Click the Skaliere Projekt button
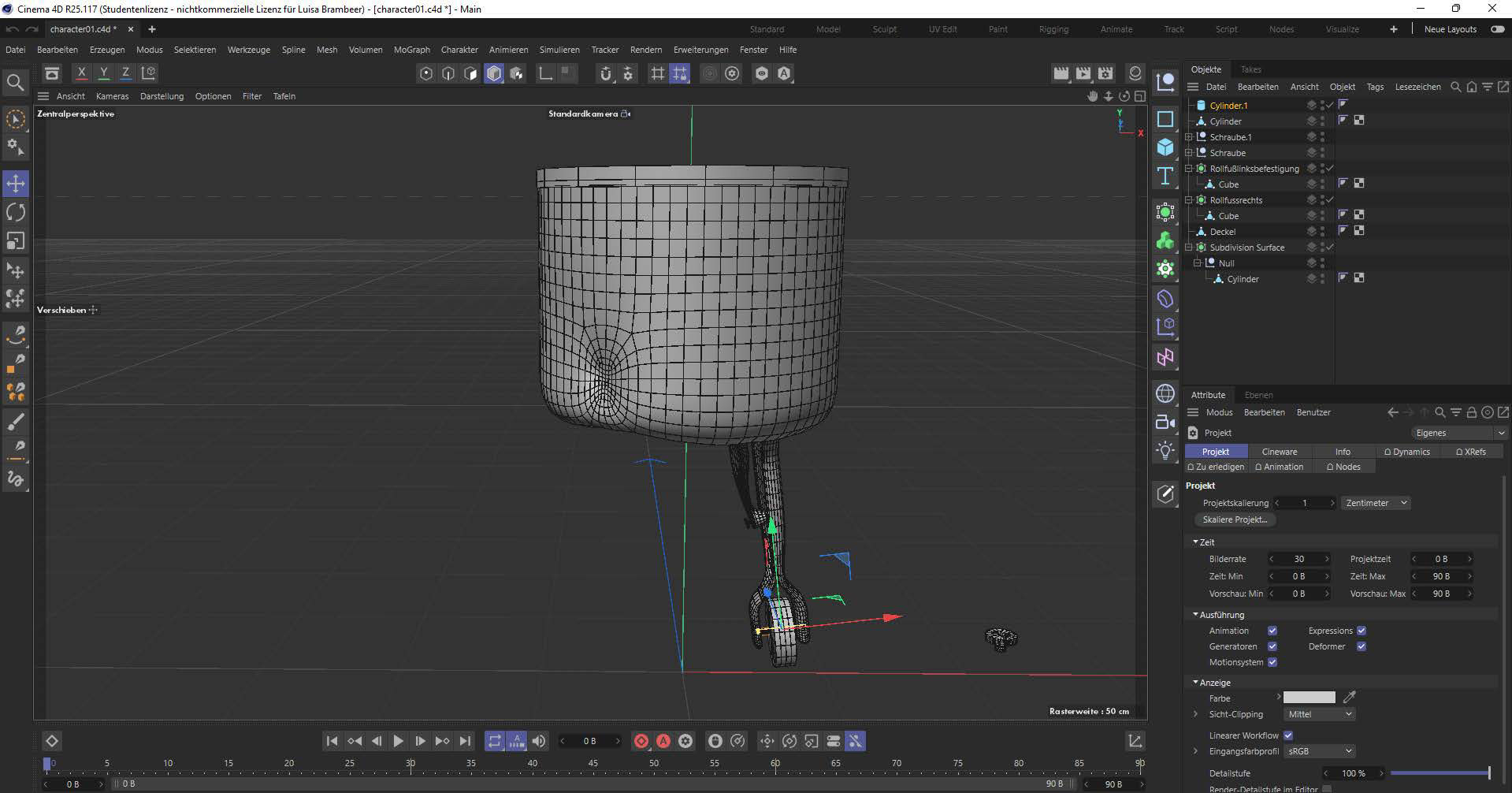This screenshot has height=793, width=1512. (x=1235, y=519)
